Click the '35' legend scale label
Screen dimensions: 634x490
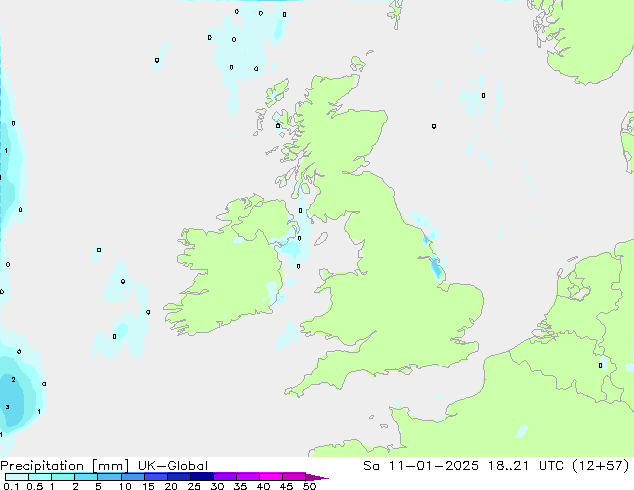point(240,486)
